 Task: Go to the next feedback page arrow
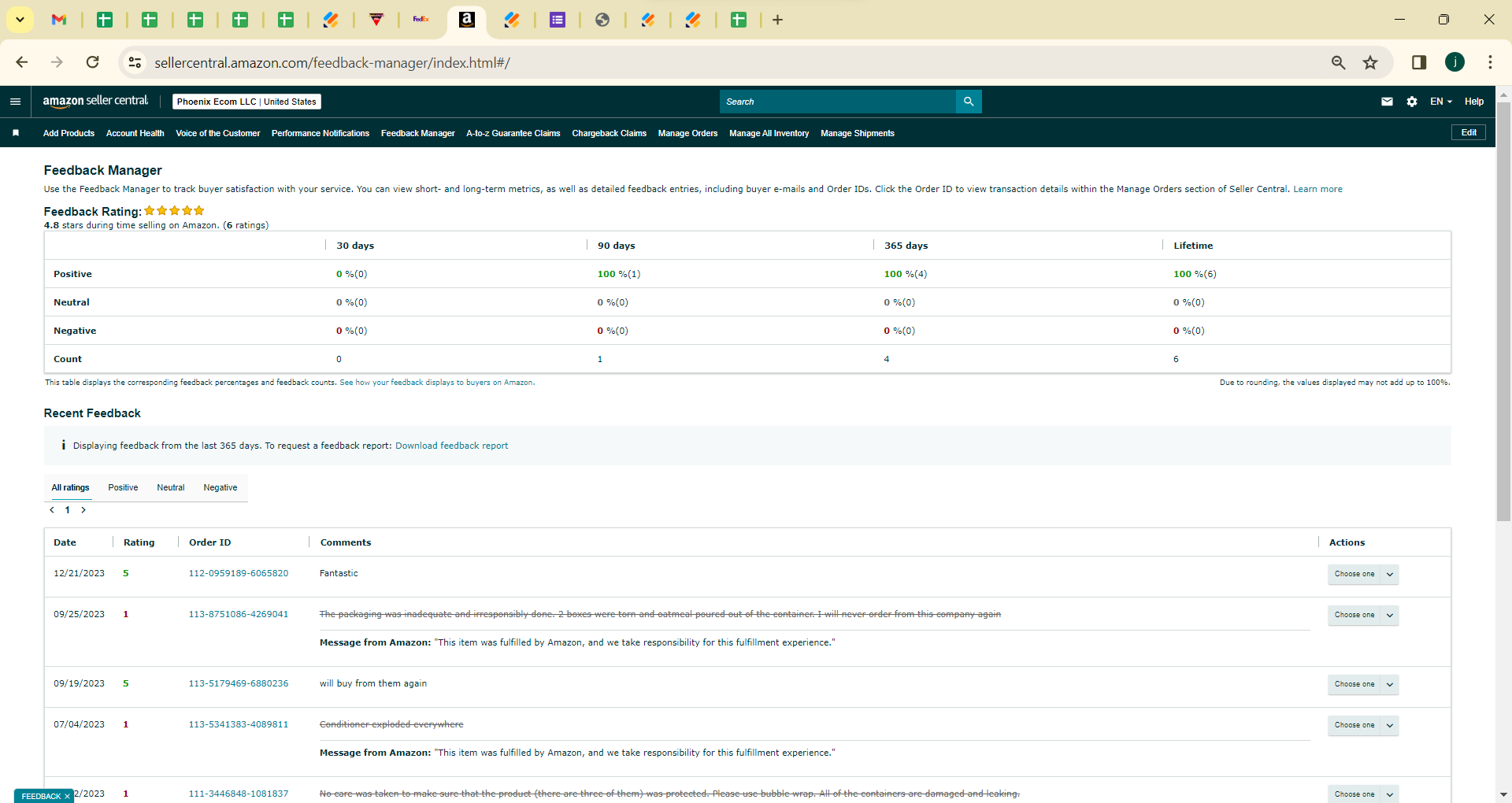(x=83, y=510)
